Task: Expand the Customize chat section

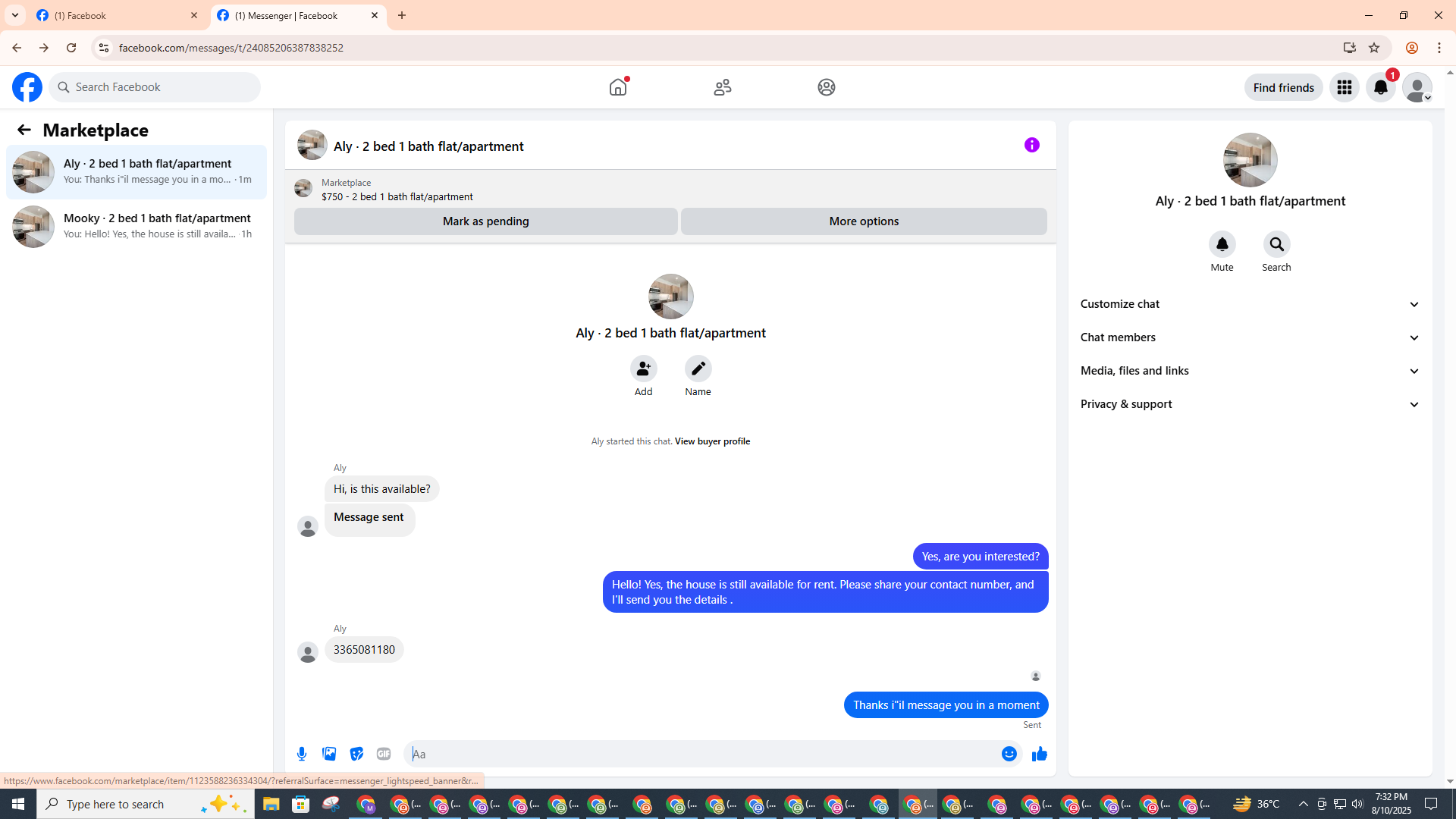Action: 1250,304
